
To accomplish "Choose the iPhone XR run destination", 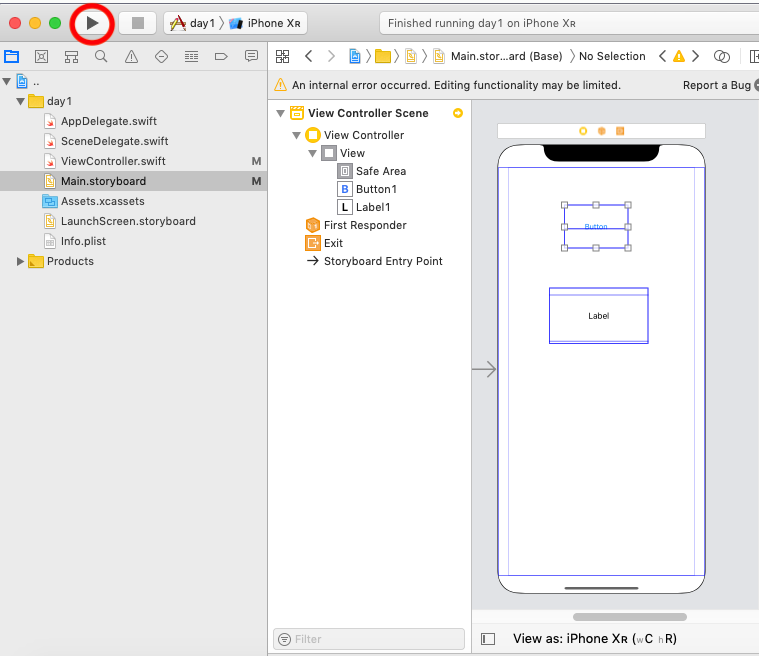I will pos(265,23).
